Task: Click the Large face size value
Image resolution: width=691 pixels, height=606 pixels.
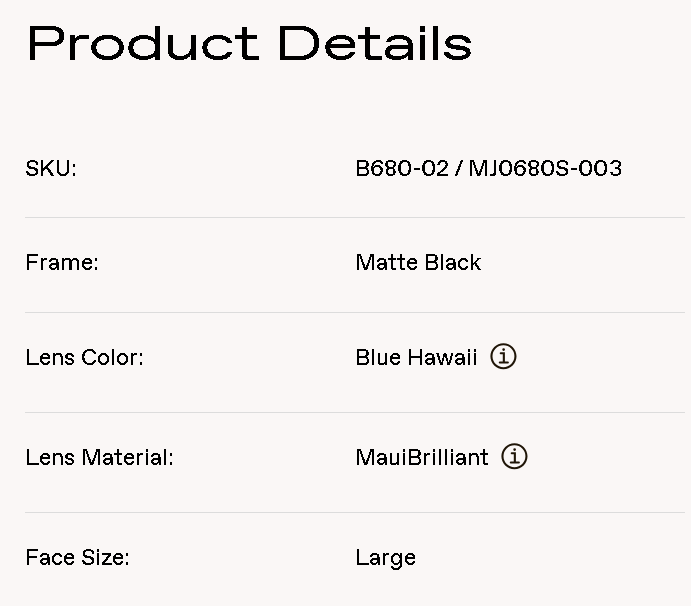Action: 385,558
